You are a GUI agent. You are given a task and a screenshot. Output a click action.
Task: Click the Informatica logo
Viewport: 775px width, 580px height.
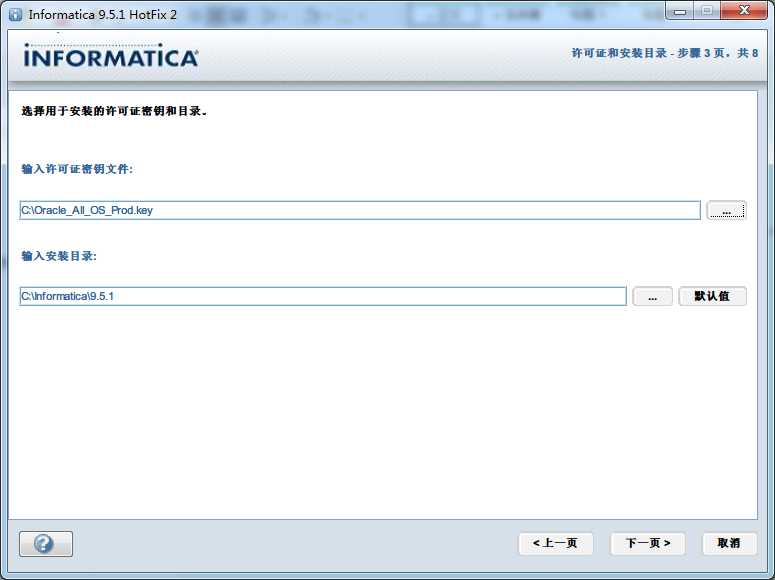[111, 55]
